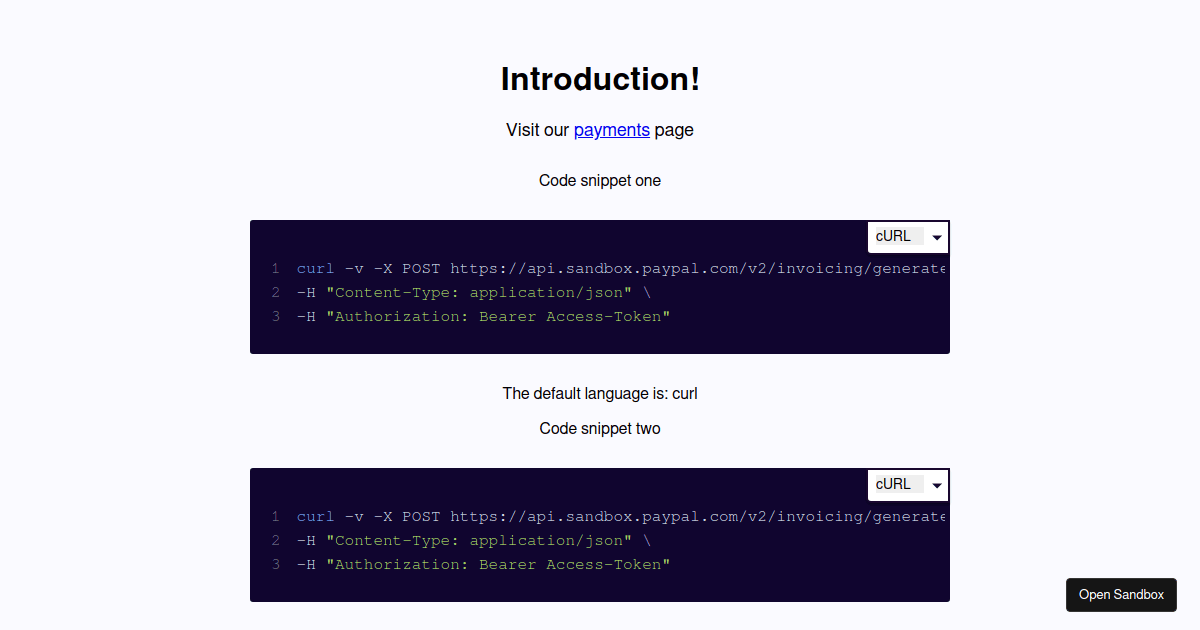Select line number 1 in the first code snippet
Screen dimensions: 1200x630
pyautogui.click(x=275, y=268)
